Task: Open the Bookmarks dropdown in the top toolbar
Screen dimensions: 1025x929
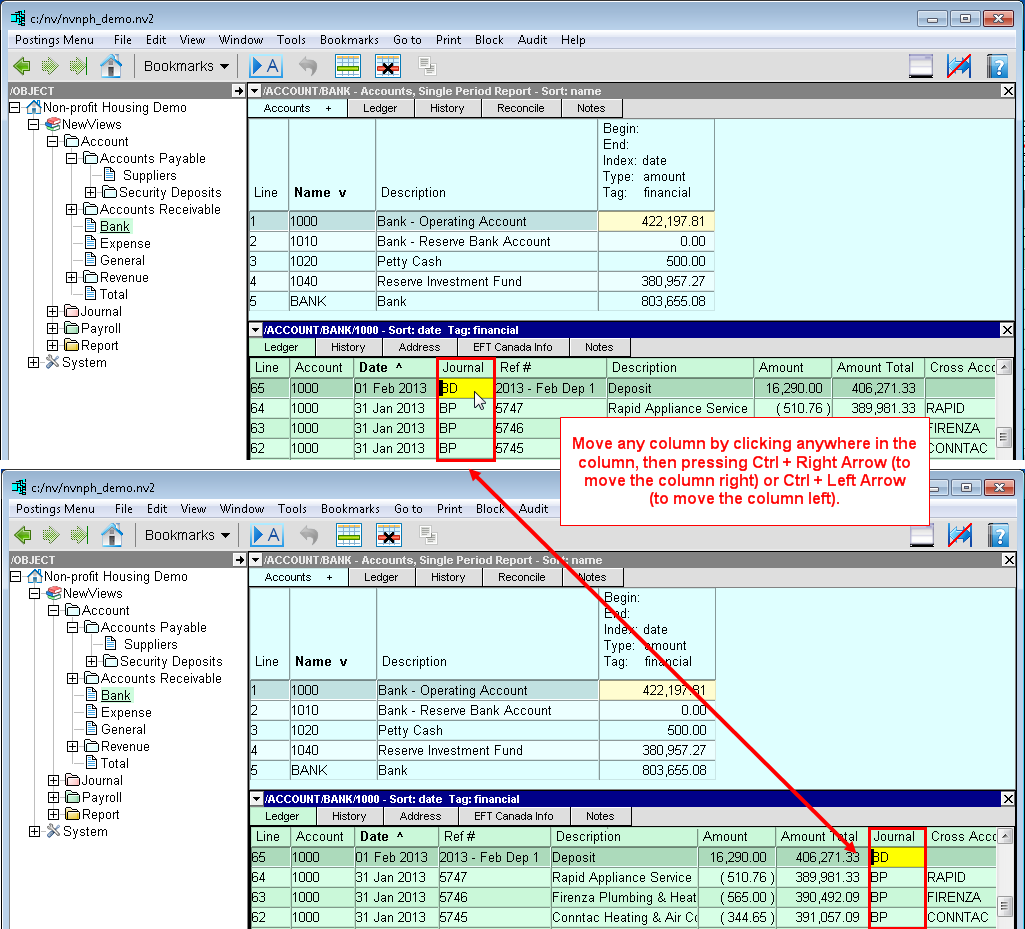Action: click(186, 66)
